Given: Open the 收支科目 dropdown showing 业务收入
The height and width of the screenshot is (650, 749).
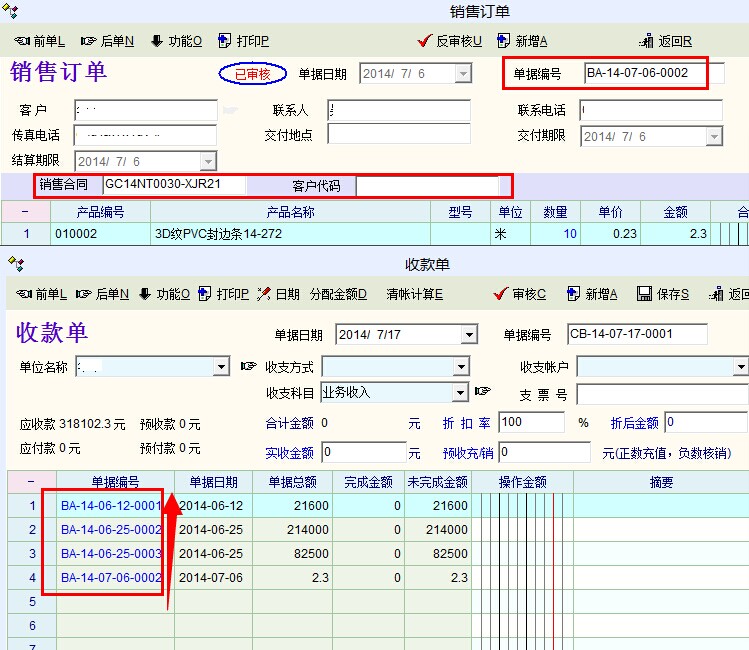Looking at the screenshot, I should (x=460, y=392).
